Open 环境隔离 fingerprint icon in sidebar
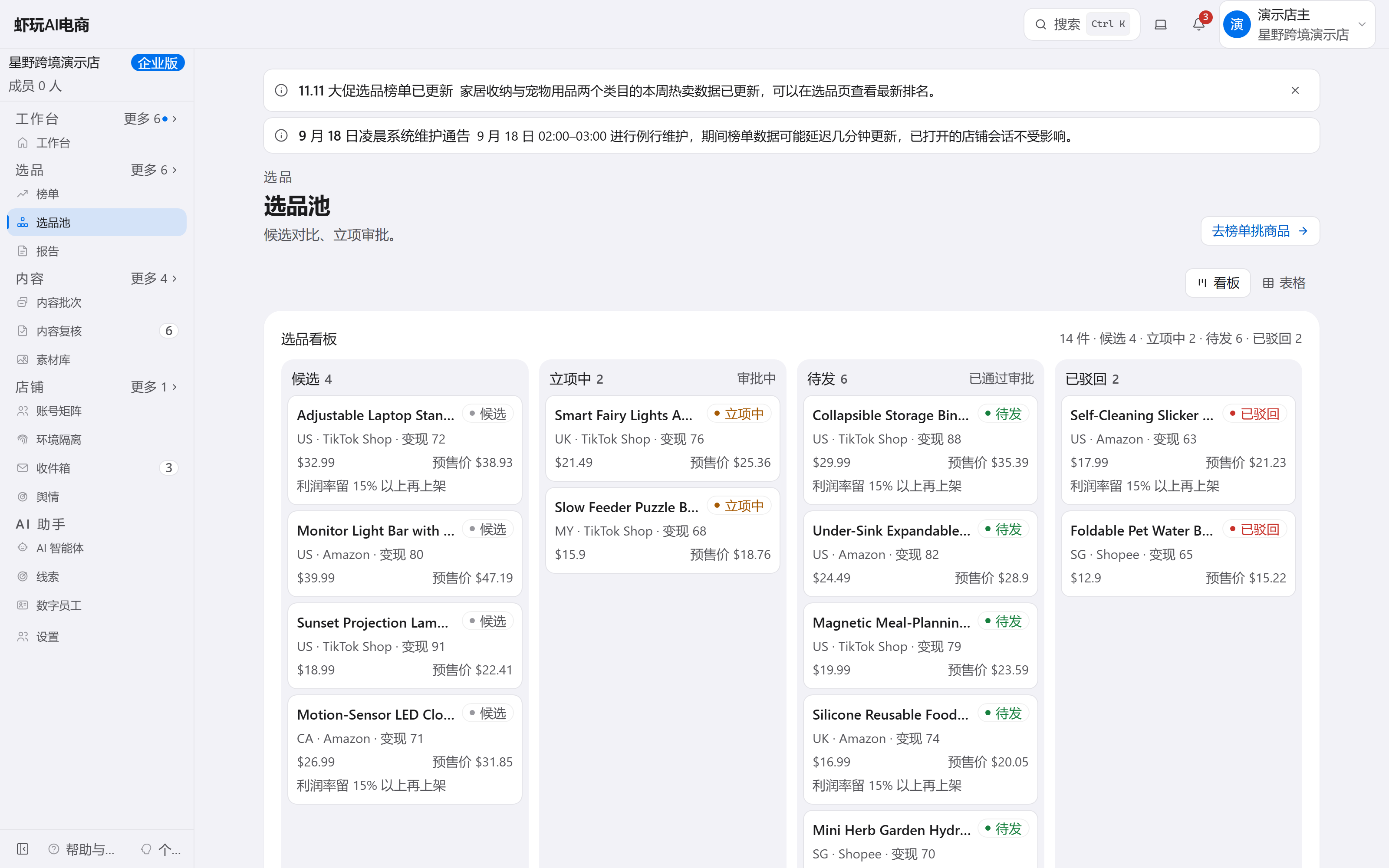Screen dimensions: 1389x868 point(23,439)
